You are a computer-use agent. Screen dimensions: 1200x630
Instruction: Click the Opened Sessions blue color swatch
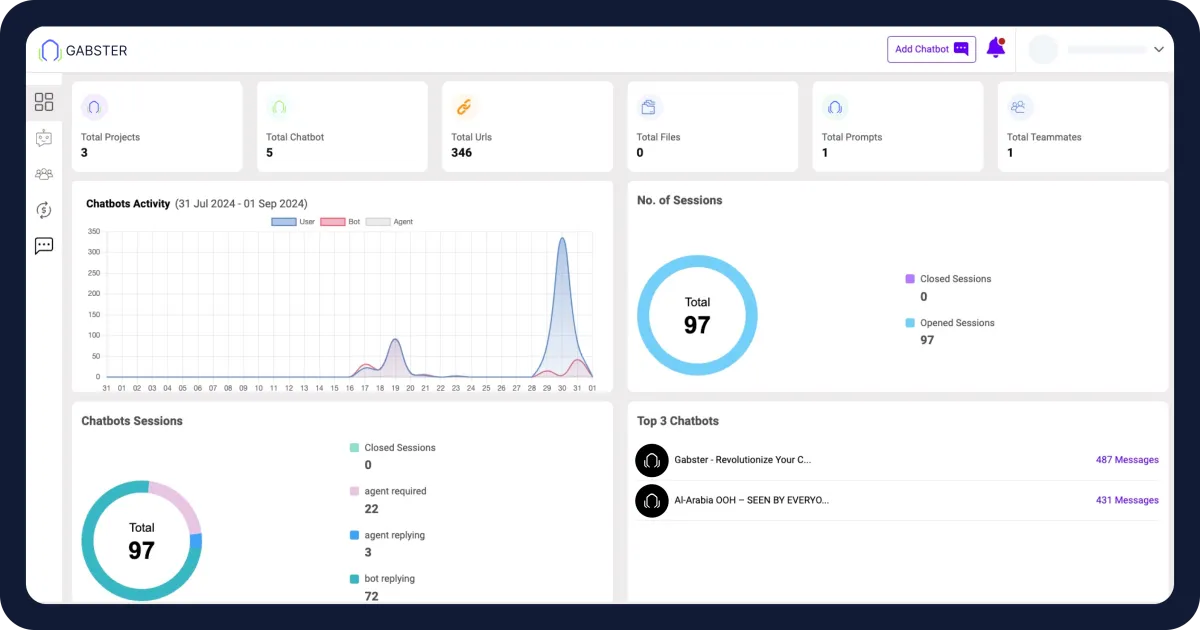point(910,323)
